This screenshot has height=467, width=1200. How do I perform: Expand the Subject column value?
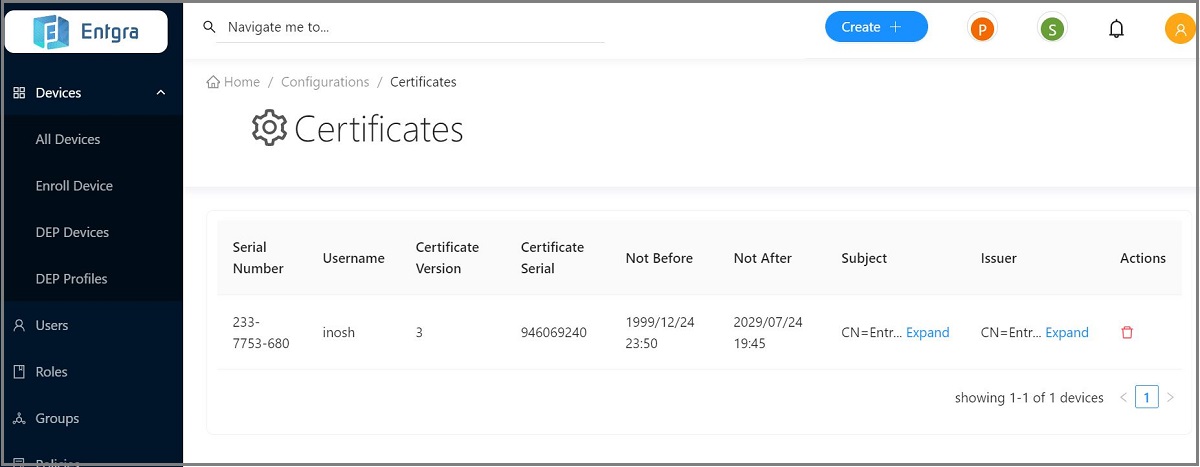pos(927,333)
